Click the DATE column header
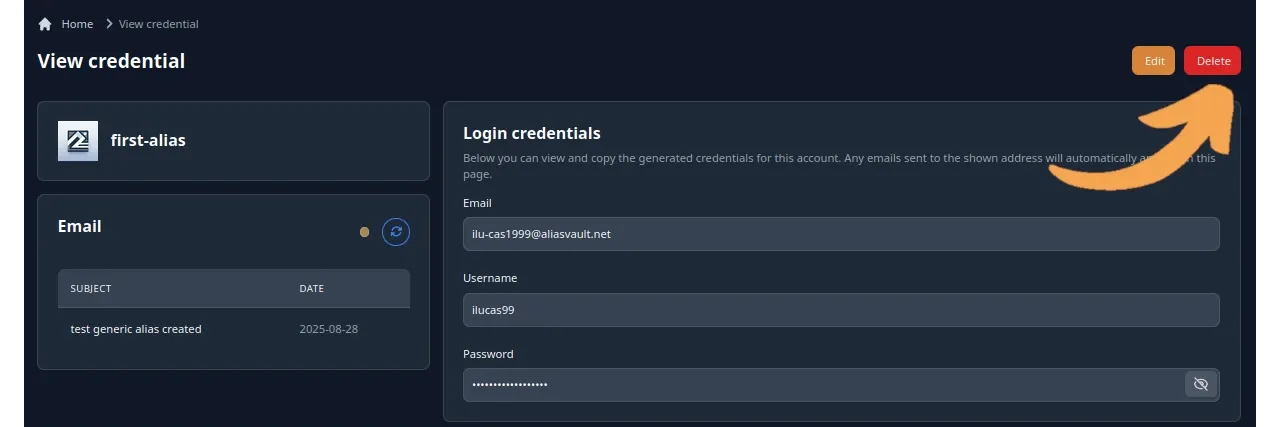 [x=312, y=289]
